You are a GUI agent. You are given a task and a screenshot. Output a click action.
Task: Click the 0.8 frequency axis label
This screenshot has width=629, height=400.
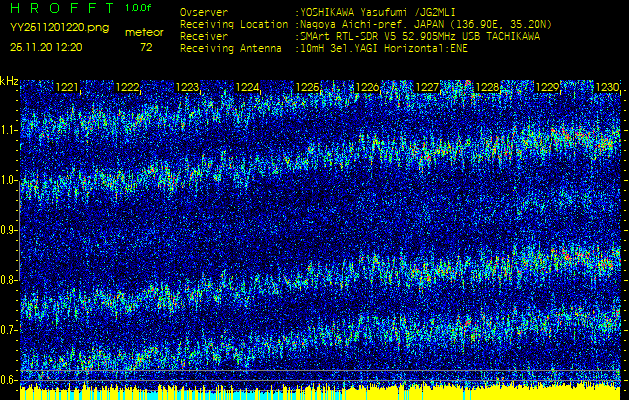[x=9, y=280]
